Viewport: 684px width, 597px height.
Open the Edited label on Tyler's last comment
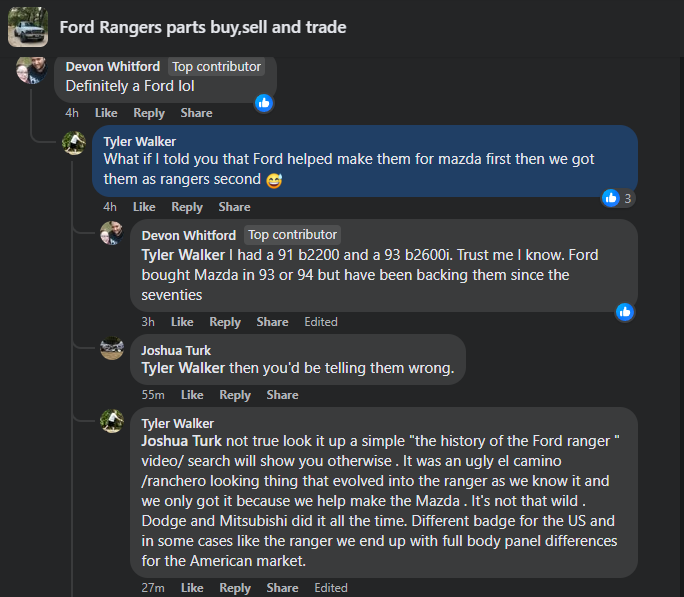click(x=331, y=588)
